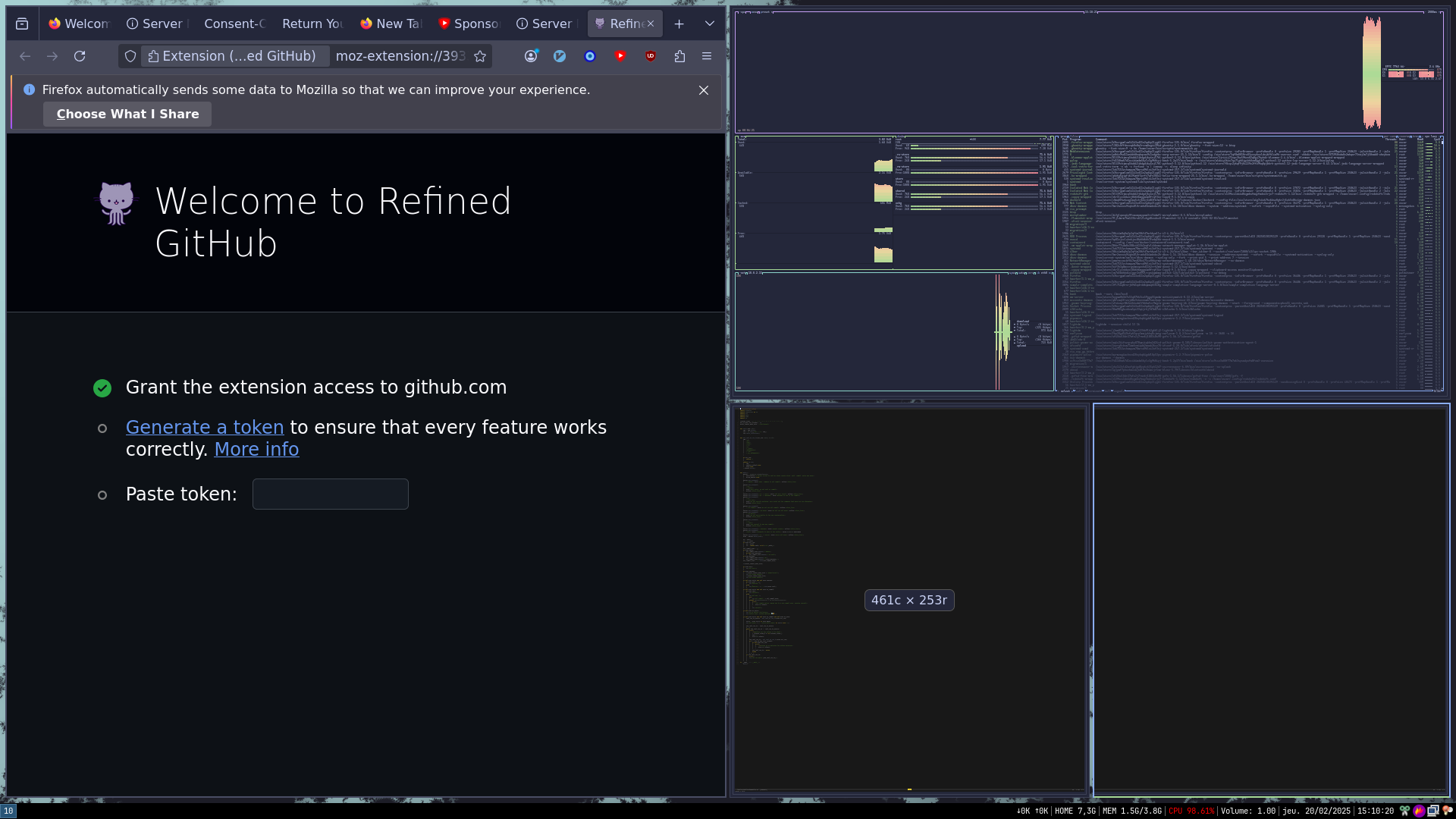Switch to the Return YouTube tab
This screenshot has width=1456, height=819.
(x=312, y=24)
